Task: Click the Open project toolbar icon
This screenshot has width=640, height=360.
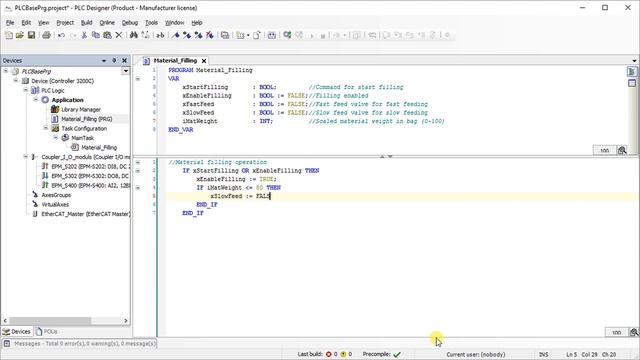Action: point(20,36)
